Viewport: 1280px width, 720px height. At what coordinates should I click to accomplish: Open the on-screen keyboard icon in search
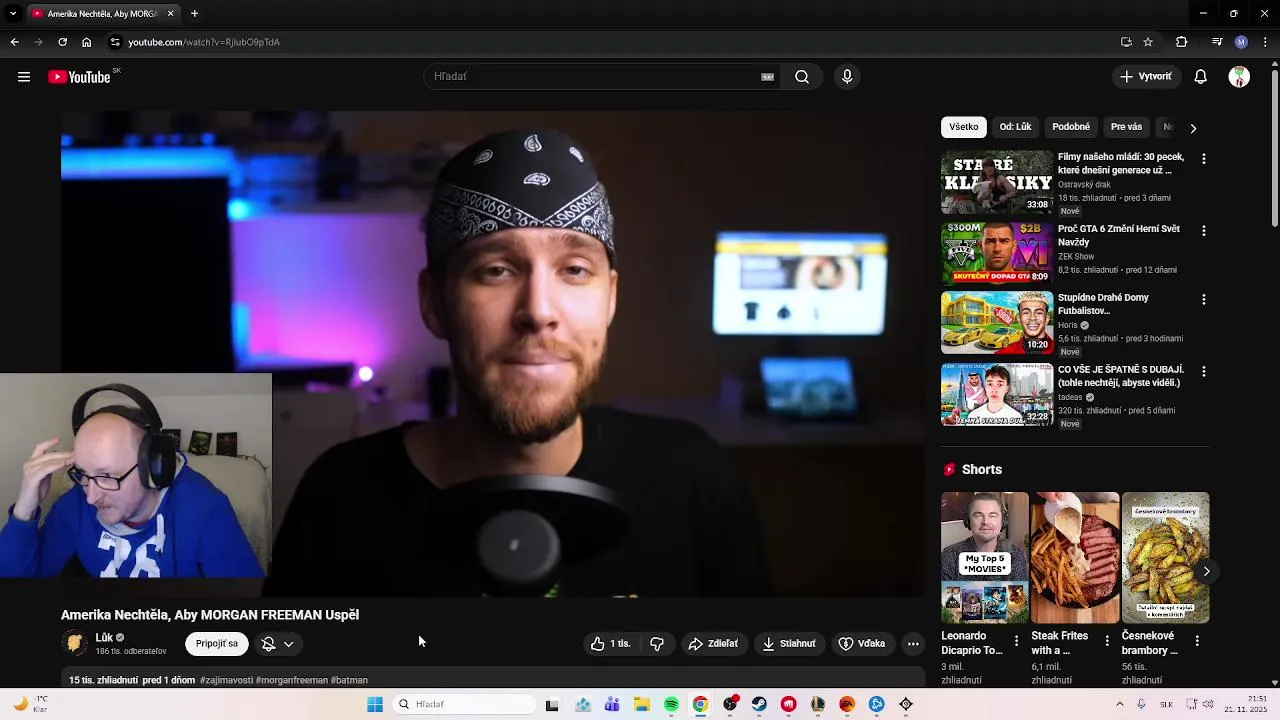point(768,77)
